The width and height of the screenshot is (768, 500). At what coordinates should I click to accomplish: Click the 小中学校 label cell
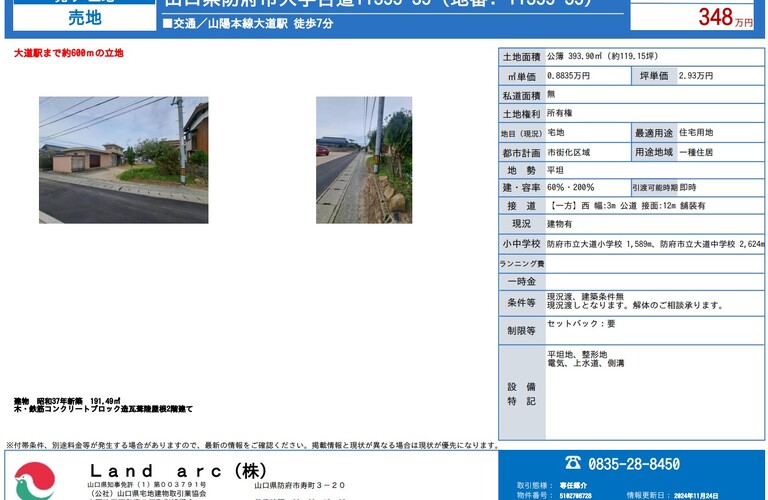[522, 243]
